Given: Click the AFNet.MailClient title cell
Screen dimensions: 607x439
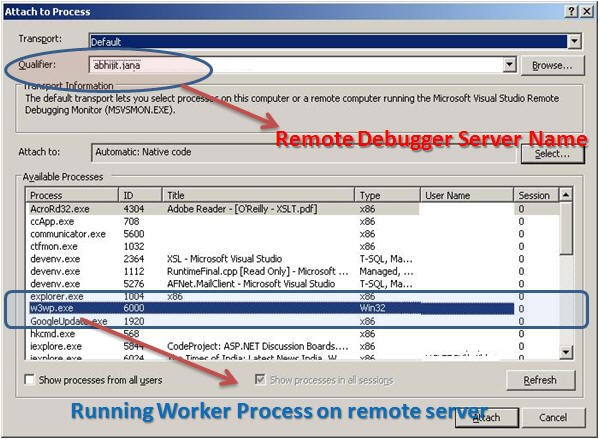Looking at the screenshot, I should 251,284.
